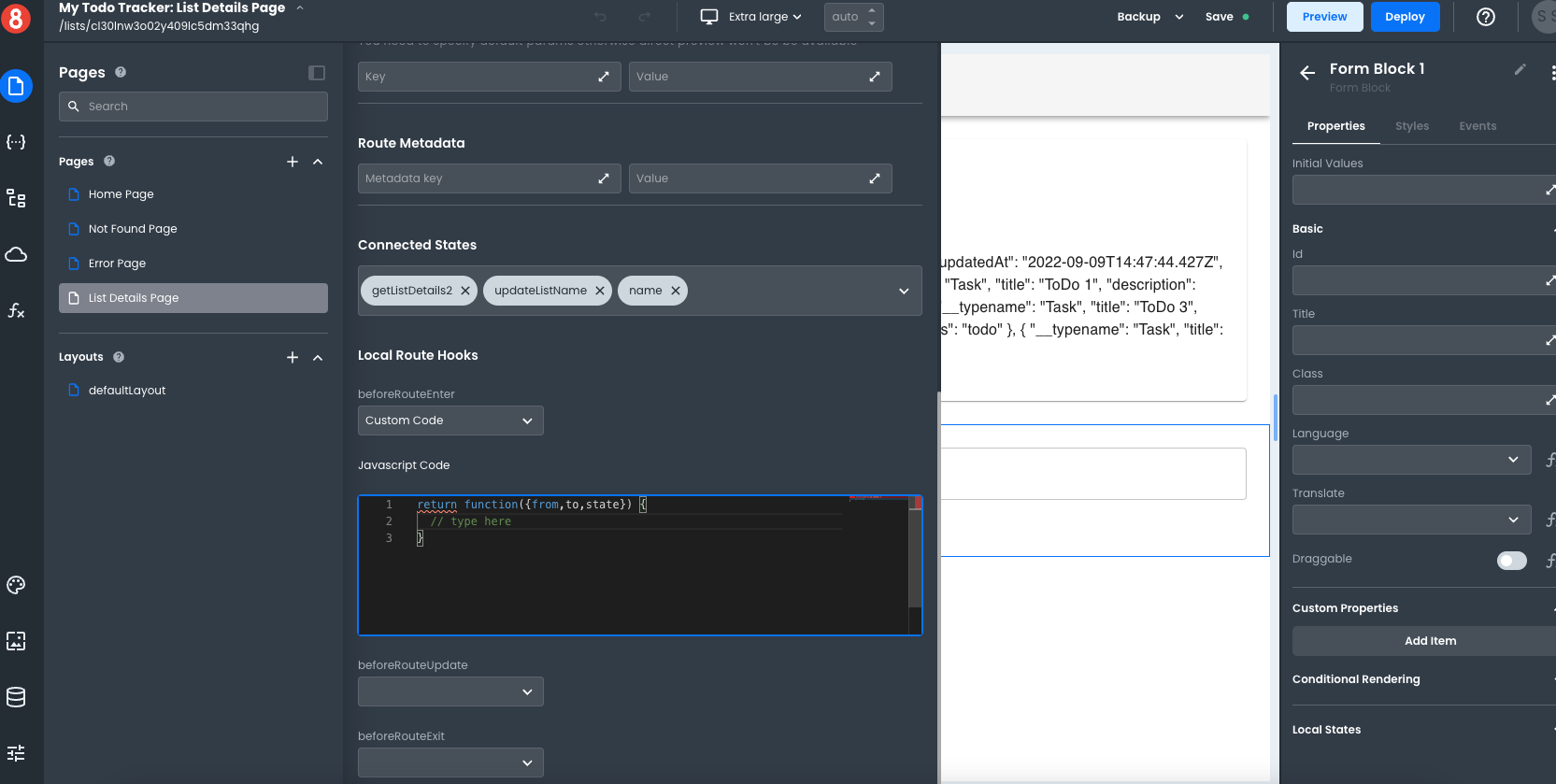Open the theme palette icon in sidebar
This screenshot has width=1556, height=784.
[x=16, y=585]
